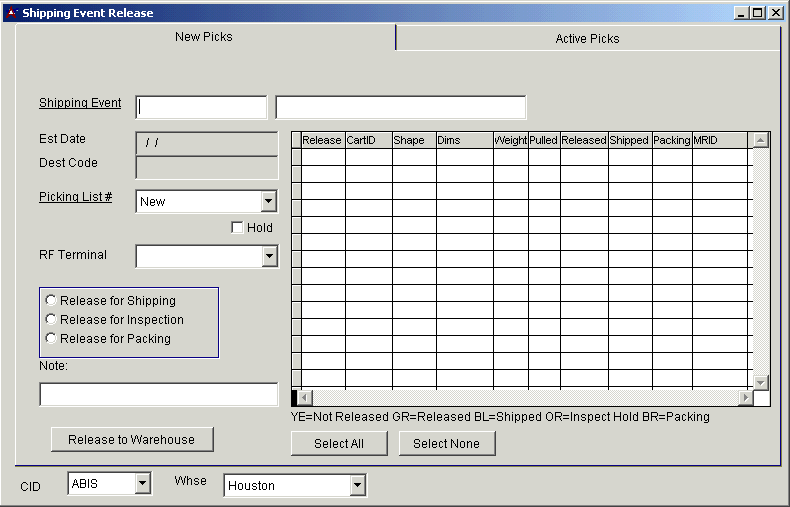Enable the Hold checkbox
The width and height of the screenshot is (790, 507).
(x=237, y=228)
